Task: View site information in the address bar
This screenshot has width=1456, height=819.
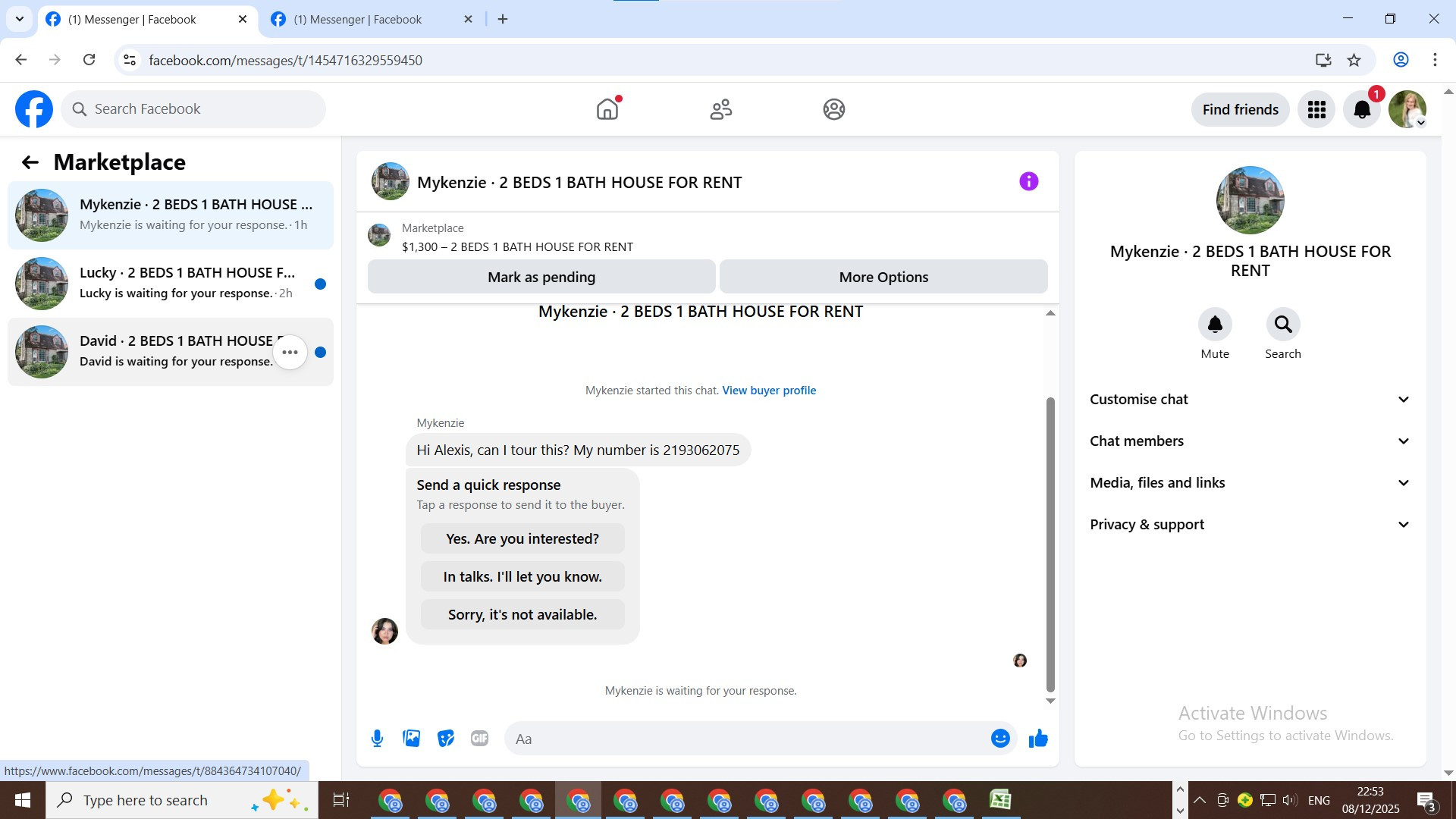Action: (x=130, y=60)
